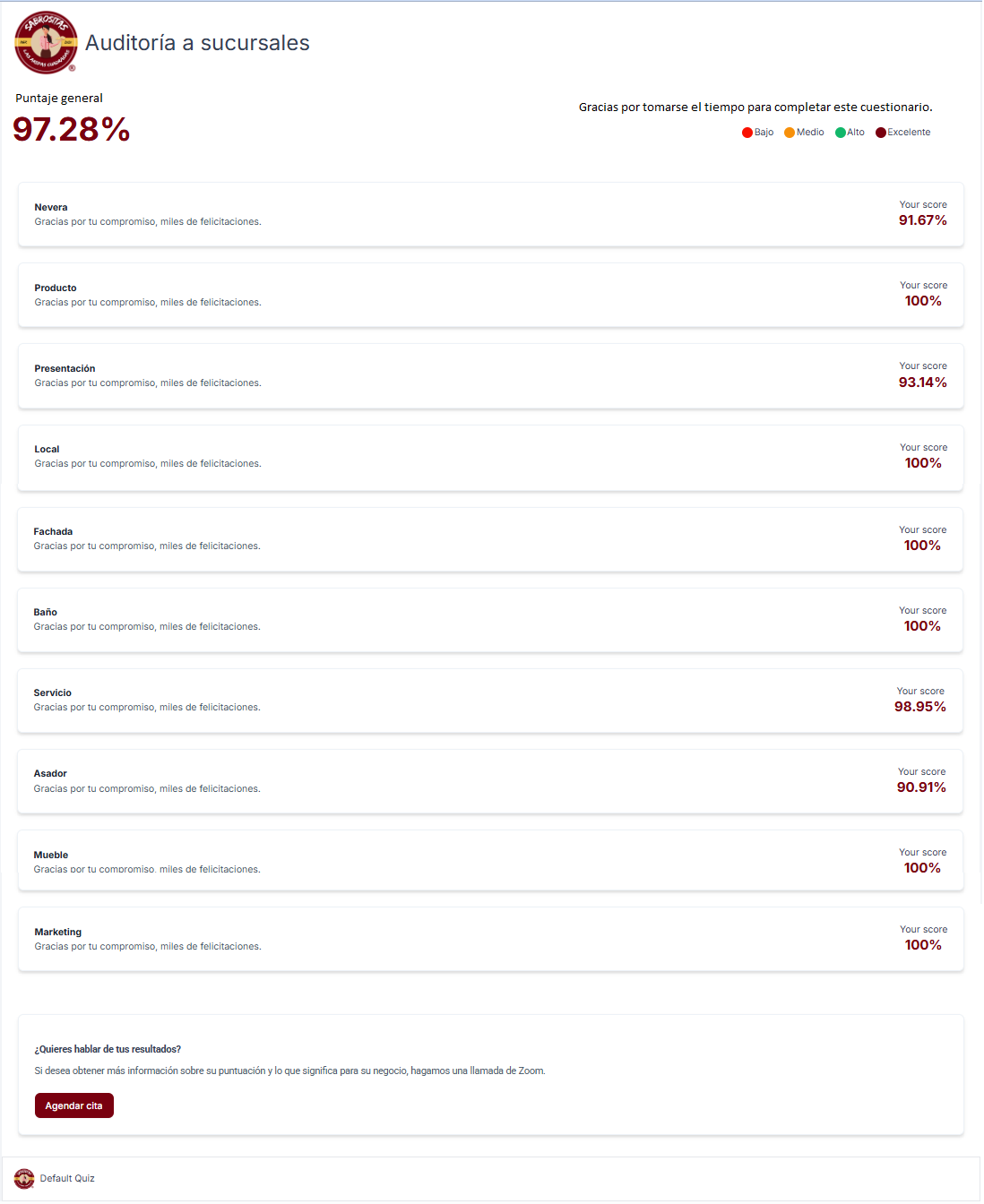
Task: Click the 97.28% overall score
Action: 72,129
